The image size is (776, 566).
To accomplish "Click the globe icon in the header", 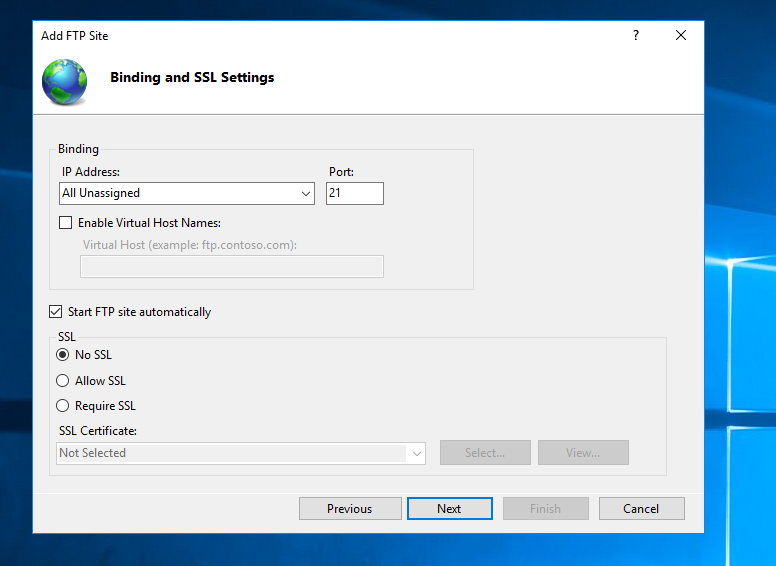I will [64, 80].
